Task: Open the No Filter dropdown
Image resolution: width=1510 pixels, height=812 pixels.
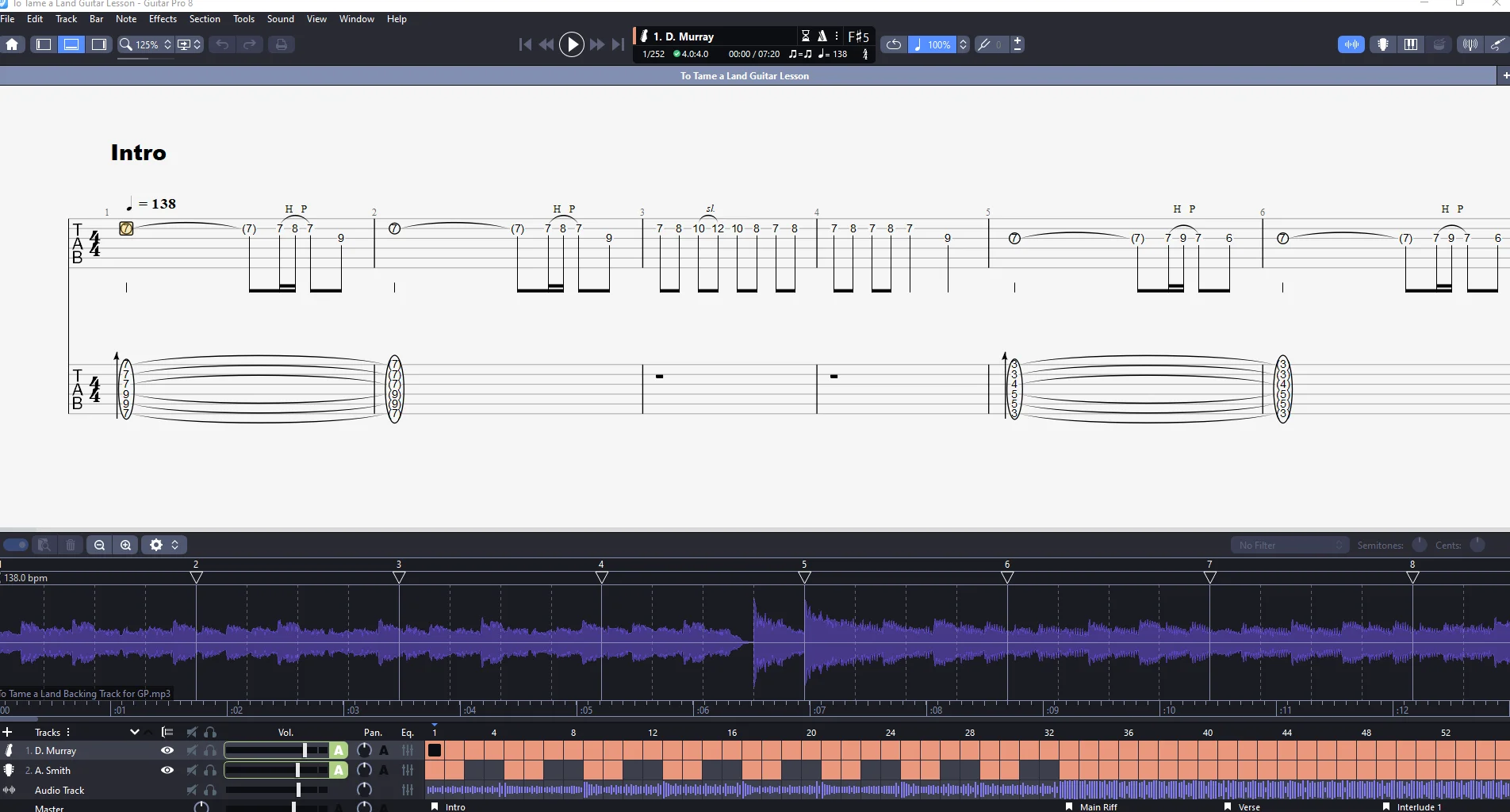Action: point(1290,545)
